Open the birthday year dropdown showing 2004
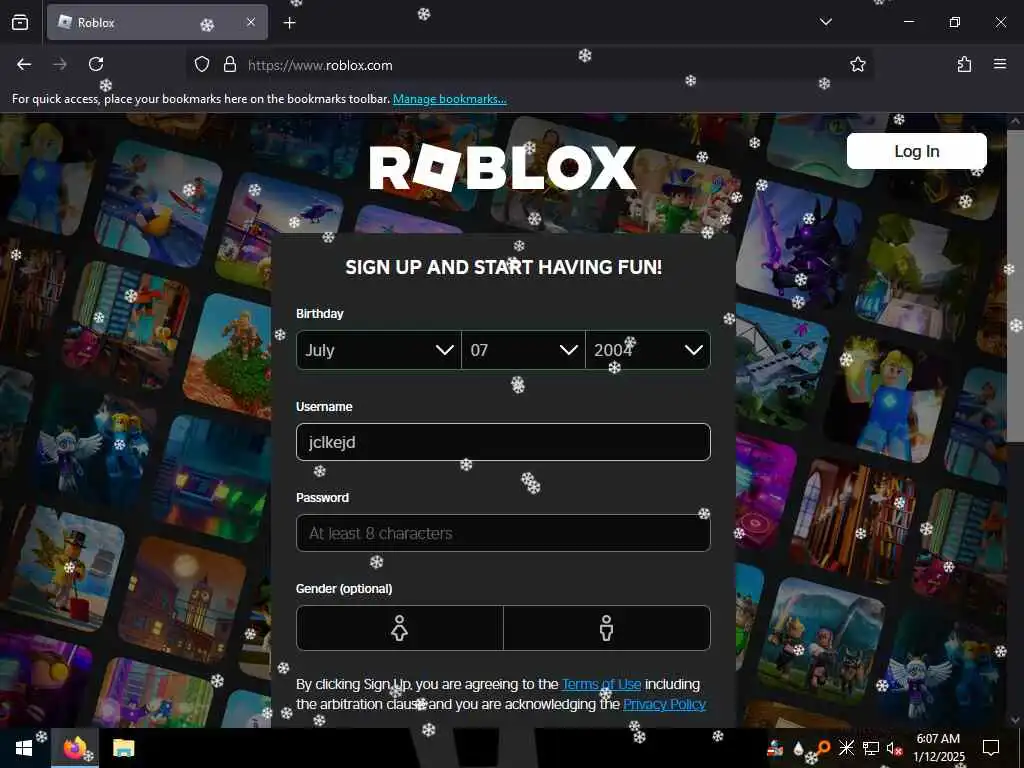 click(x=648, y=350)
